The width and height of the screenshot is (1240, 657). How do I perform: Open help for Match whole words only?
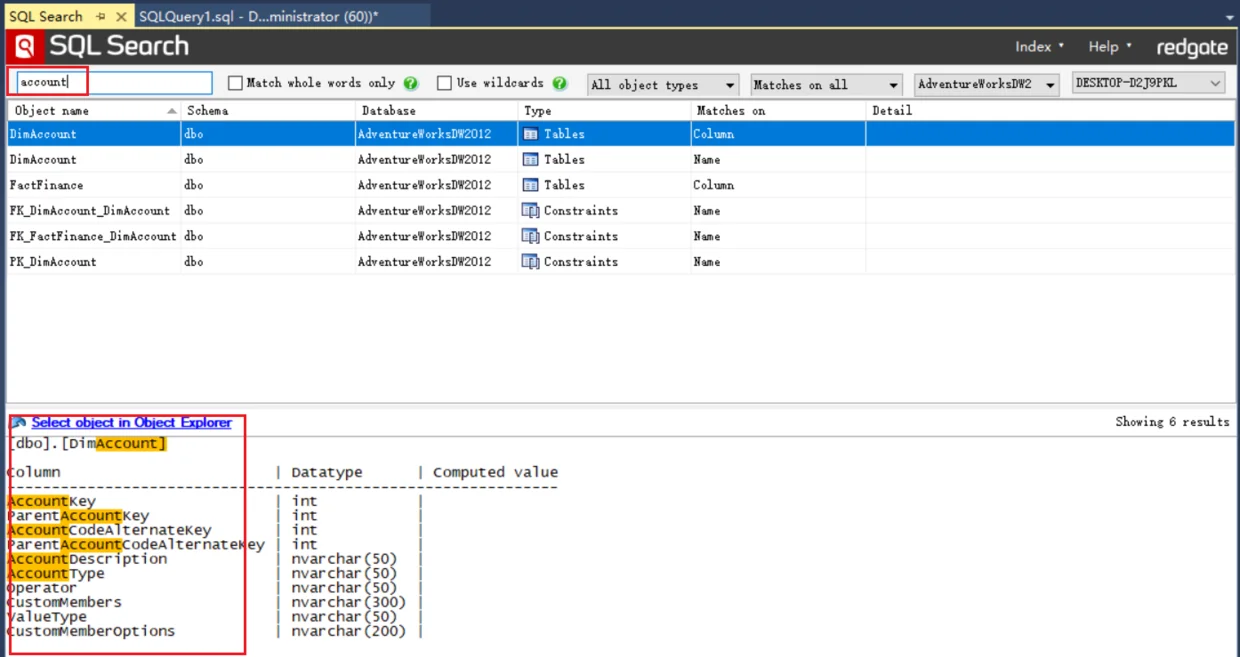(x=411, y=83)
